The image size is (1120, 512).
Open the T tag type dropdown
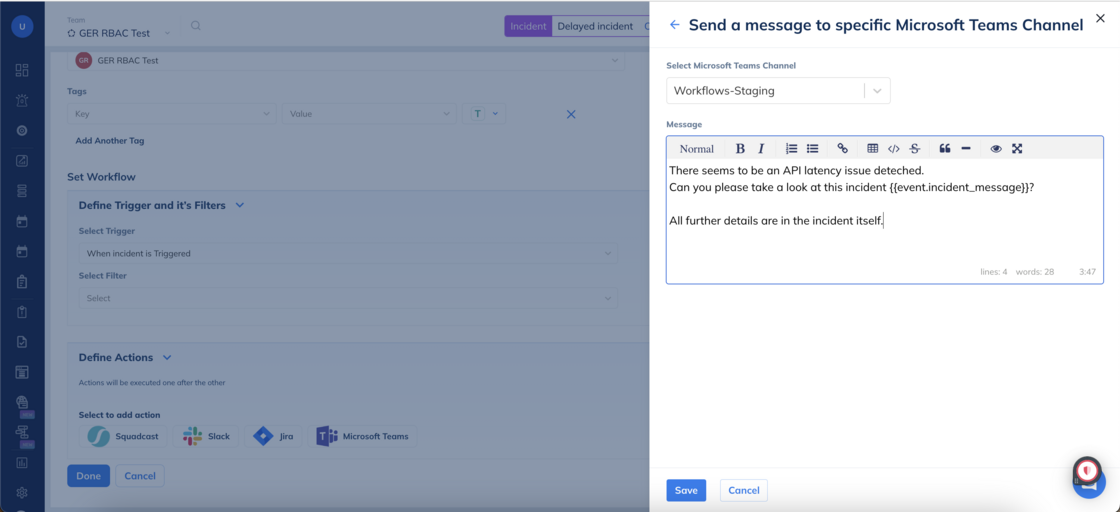pos(484,114)
